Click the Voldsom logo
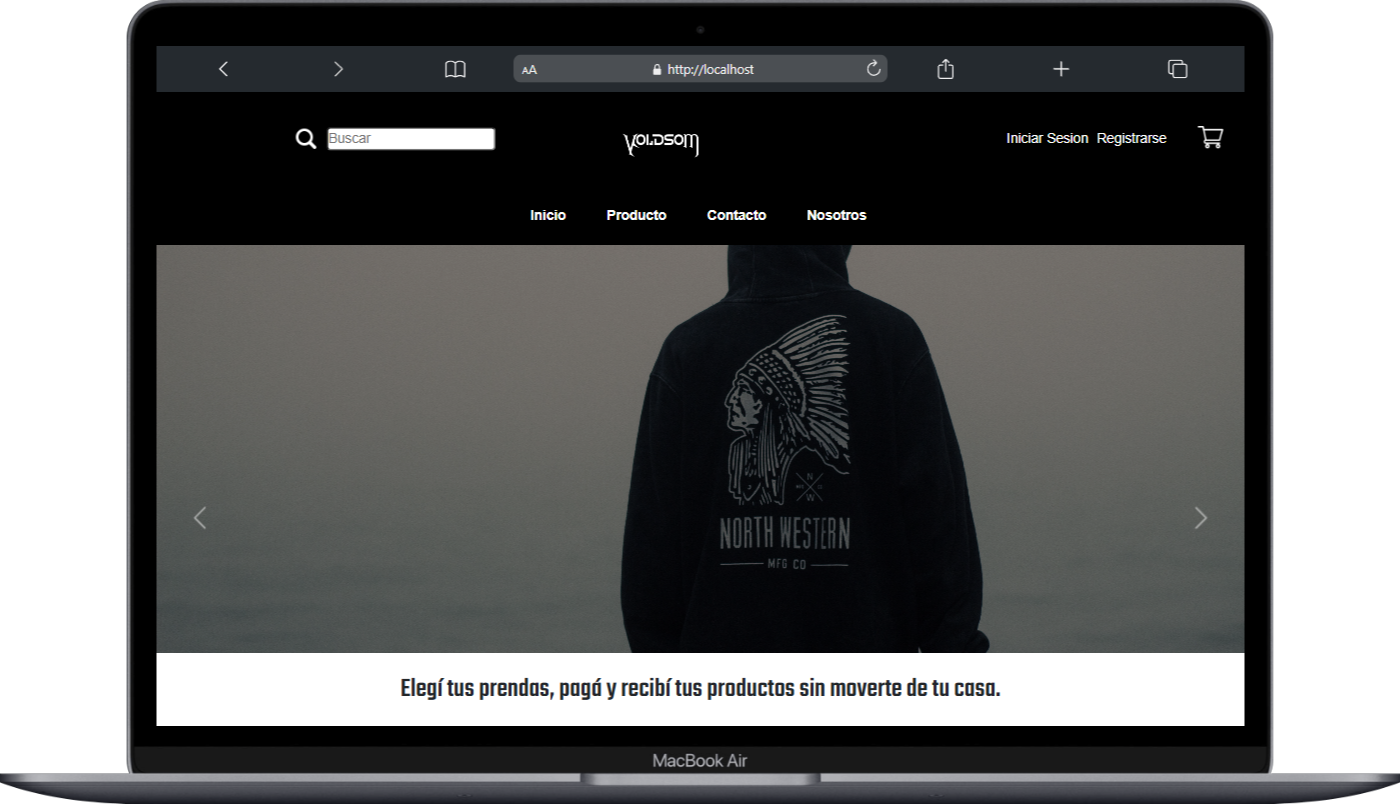1400x804 pixels. coord(661,144)
